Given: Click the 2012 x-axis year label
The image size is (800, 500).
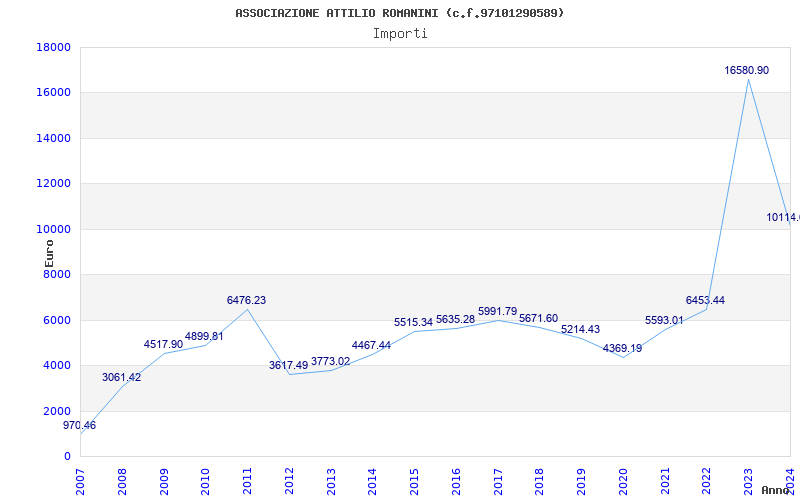Looking at the screenshot, I should (289, 482).
